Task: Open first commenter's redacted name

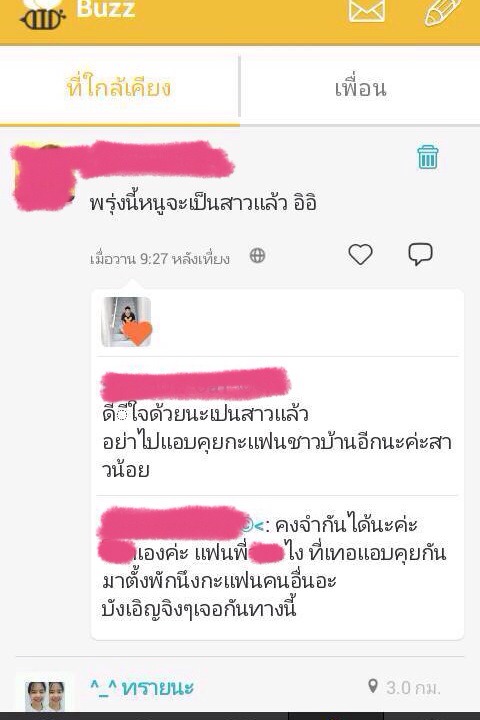Action: tap(195, 384)
